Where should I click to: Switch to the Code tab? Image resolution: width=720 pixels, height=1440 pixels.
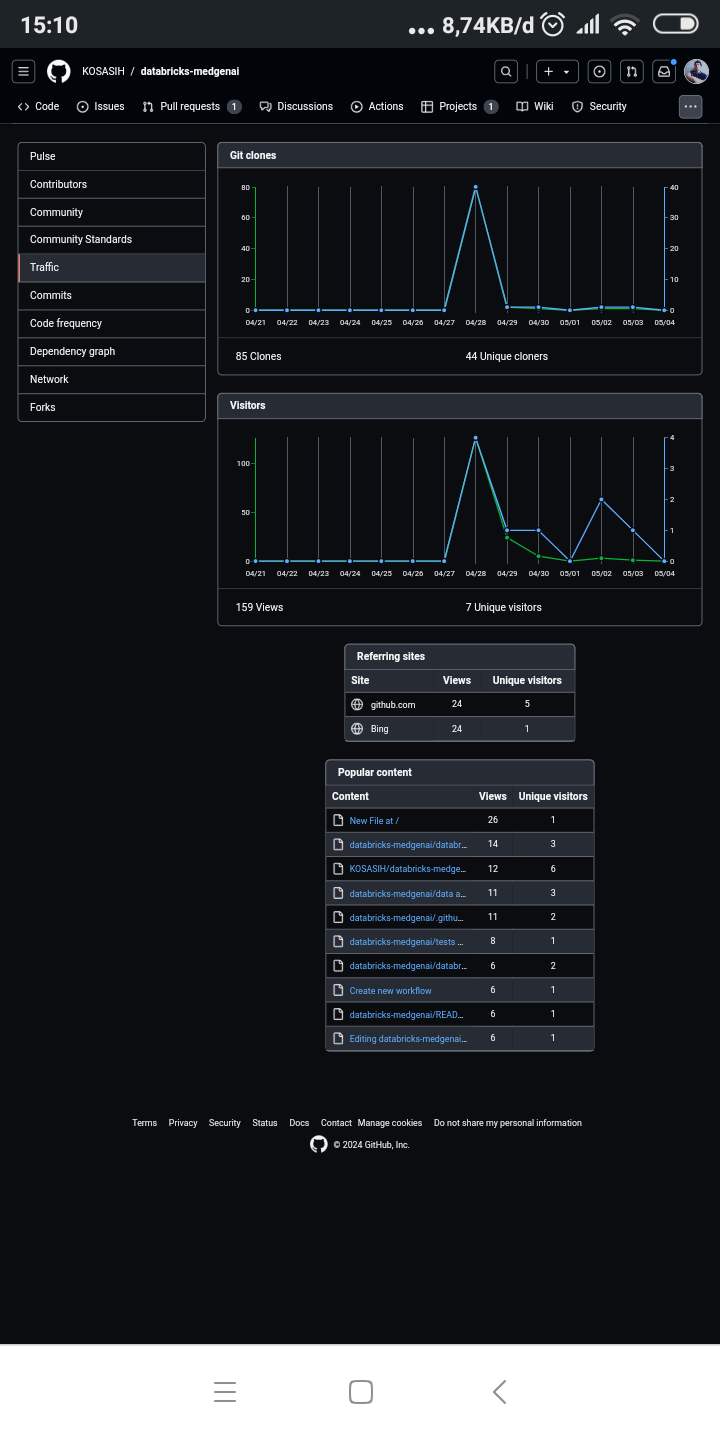39,106
